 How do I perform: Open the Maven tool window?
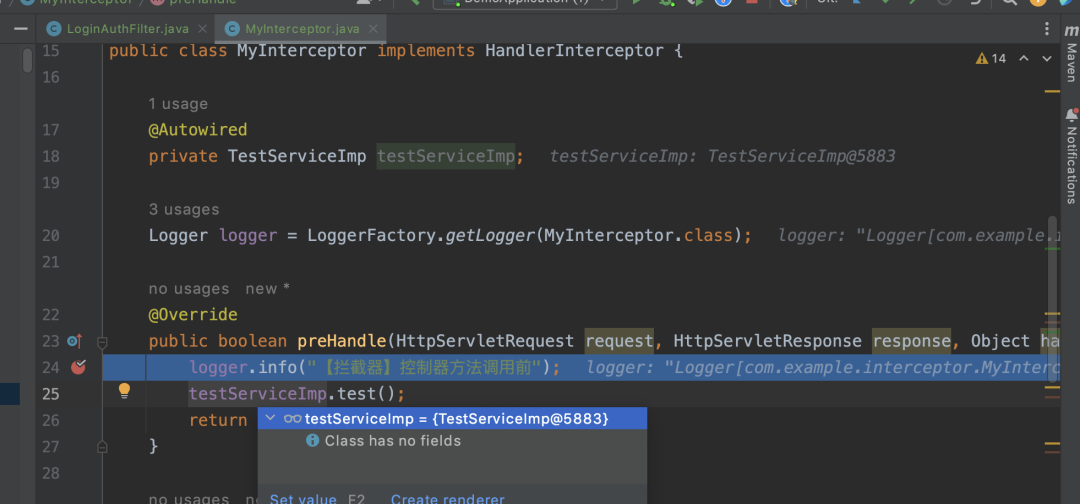coord(1071,54)
